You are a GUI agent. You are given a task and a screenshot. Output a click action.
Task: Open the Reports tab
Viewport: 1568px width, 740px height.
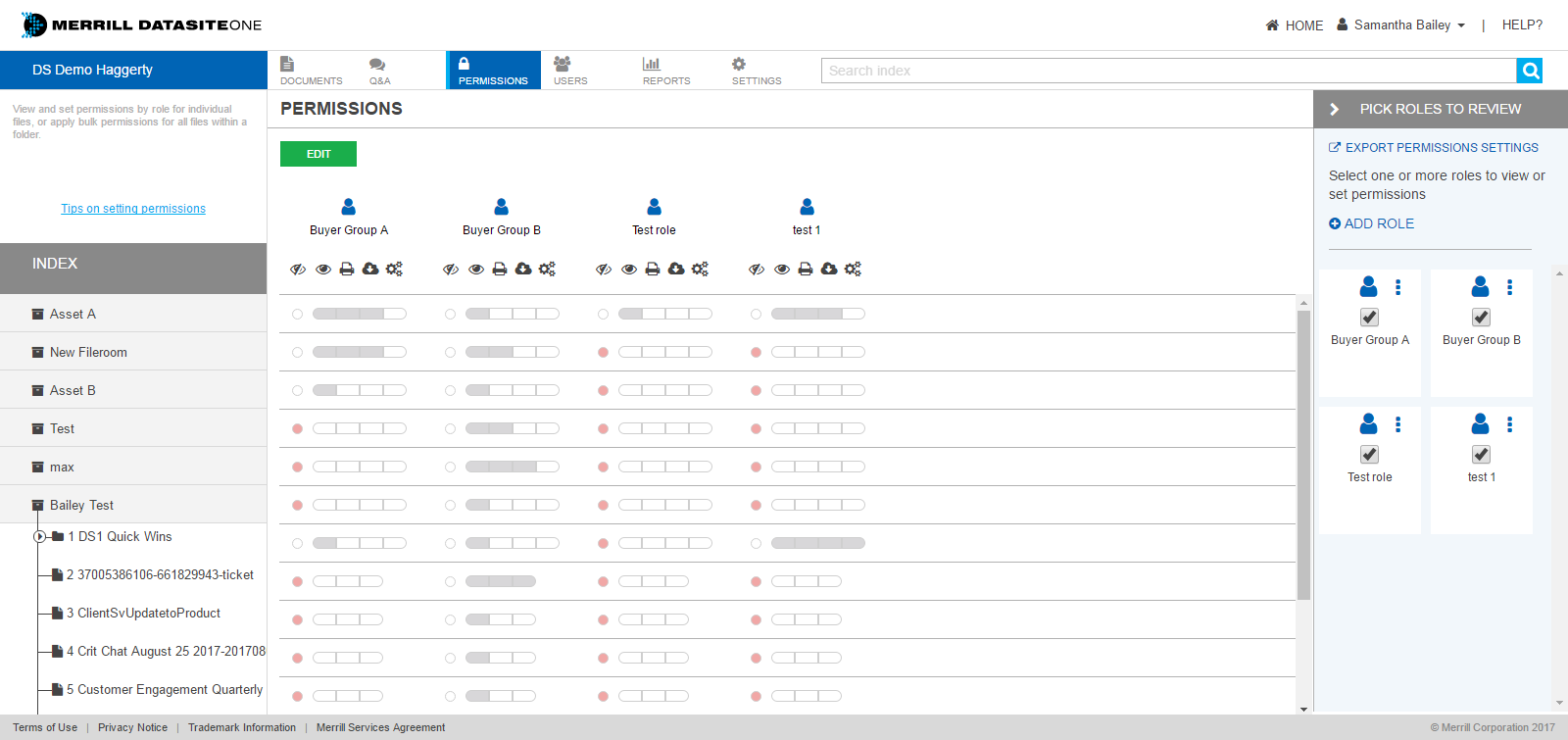[x=666, y=71]
